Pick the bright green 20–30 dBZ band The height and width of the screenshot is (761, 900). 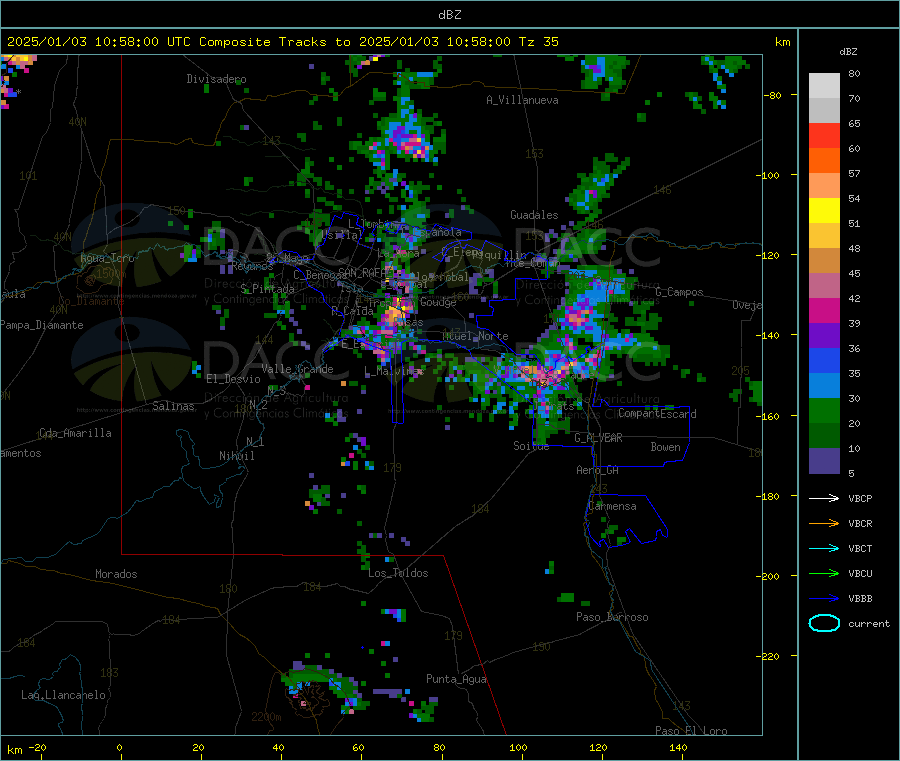pos(824,410)
